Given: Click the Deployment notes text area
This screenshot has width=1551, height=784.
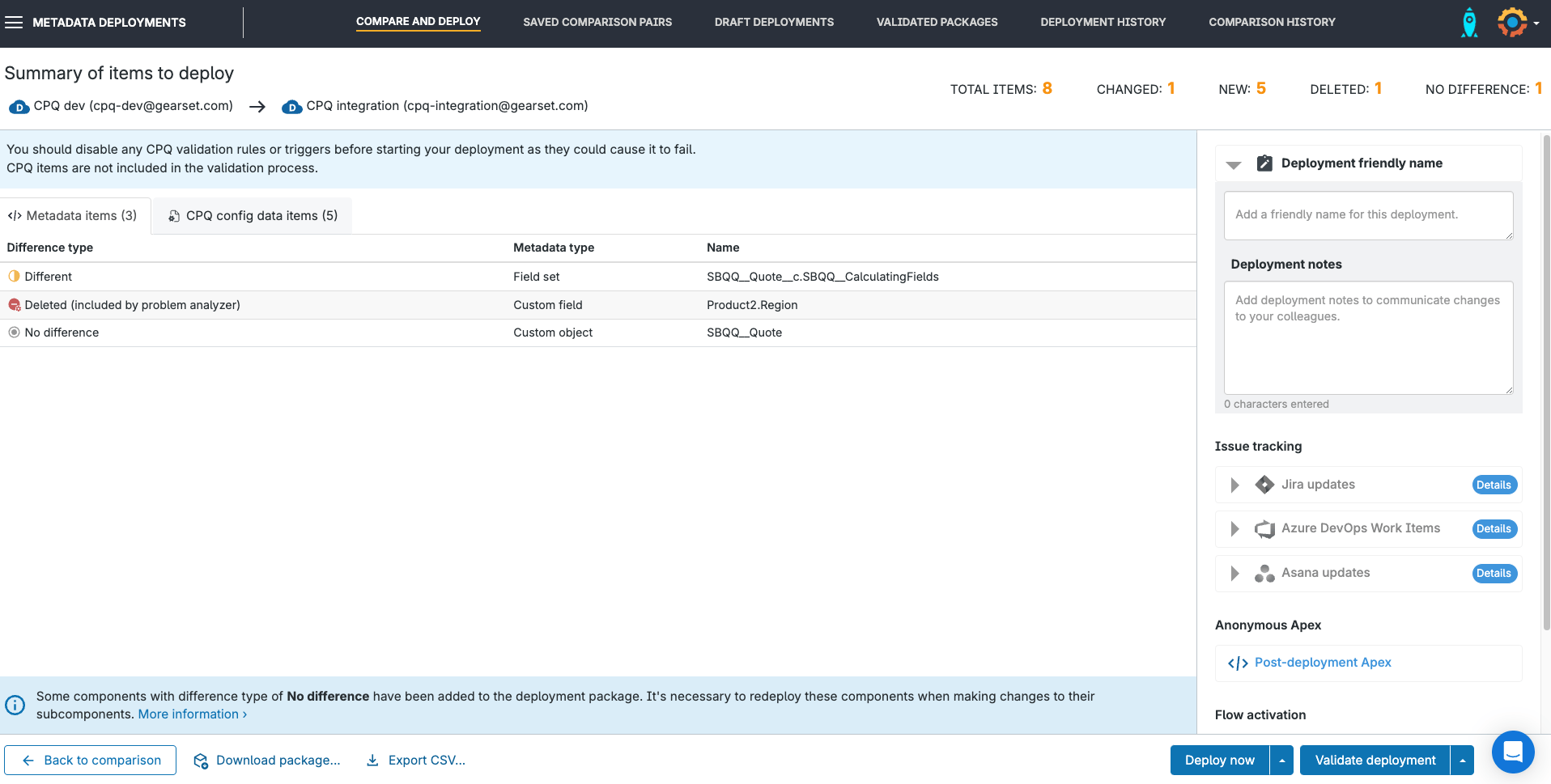Looking at the screenshot, I should click(1367, 337).
